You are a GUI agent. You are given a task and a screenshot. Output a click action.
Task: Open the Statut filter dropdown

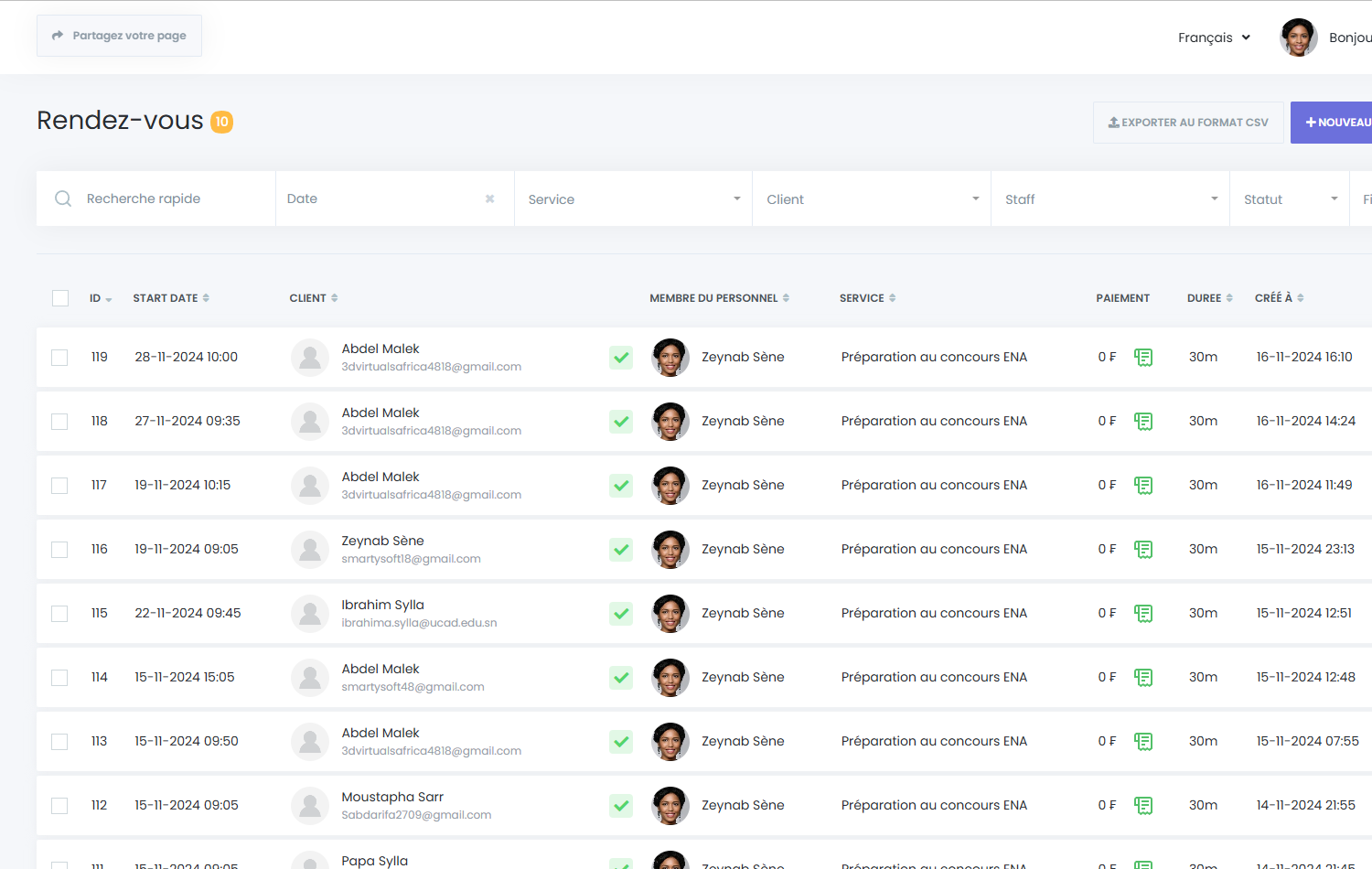tap(1290, 199)
